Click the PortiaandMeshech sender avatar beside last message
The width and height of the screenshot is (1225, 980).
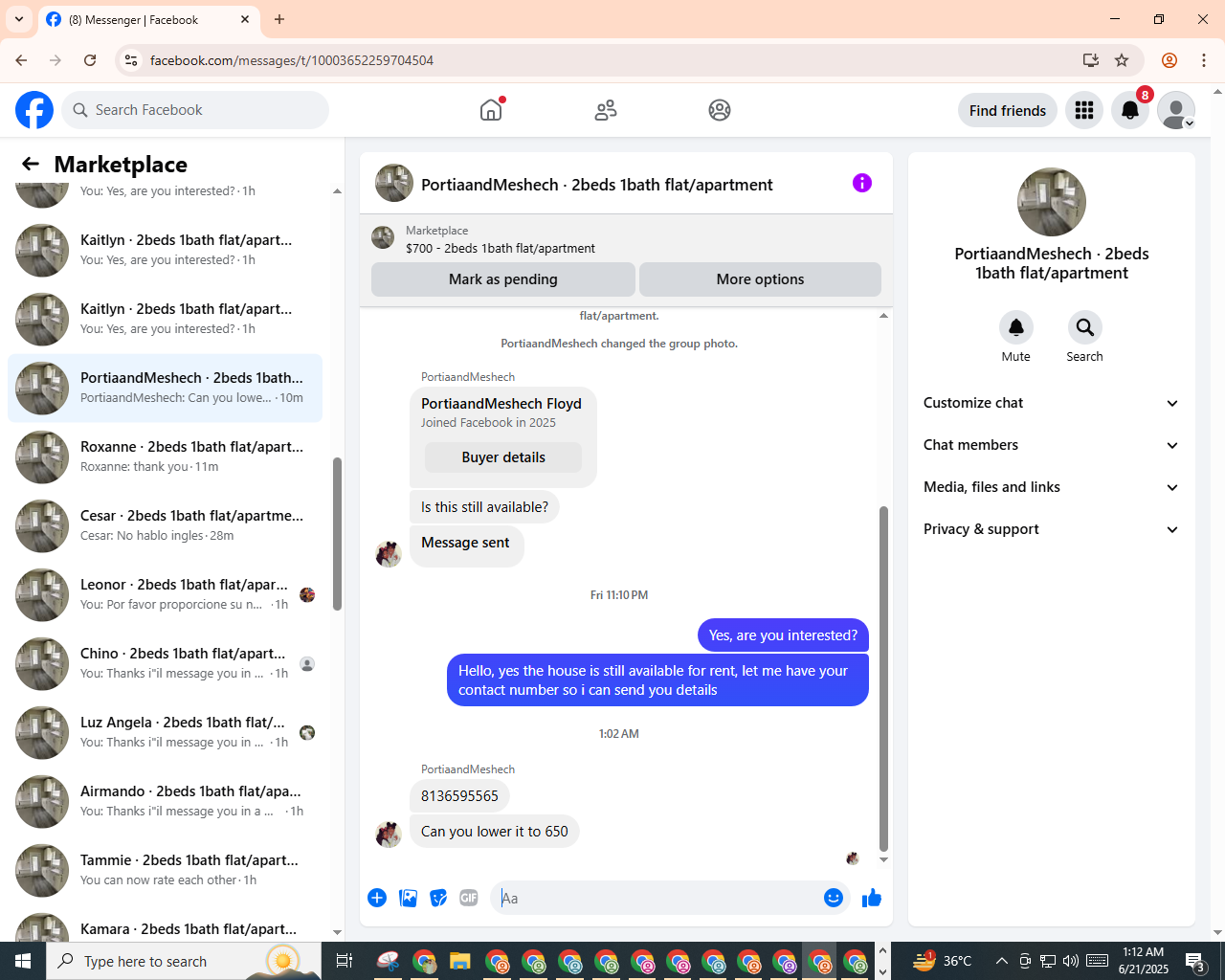pyautogui.click(x=388, y=835)
